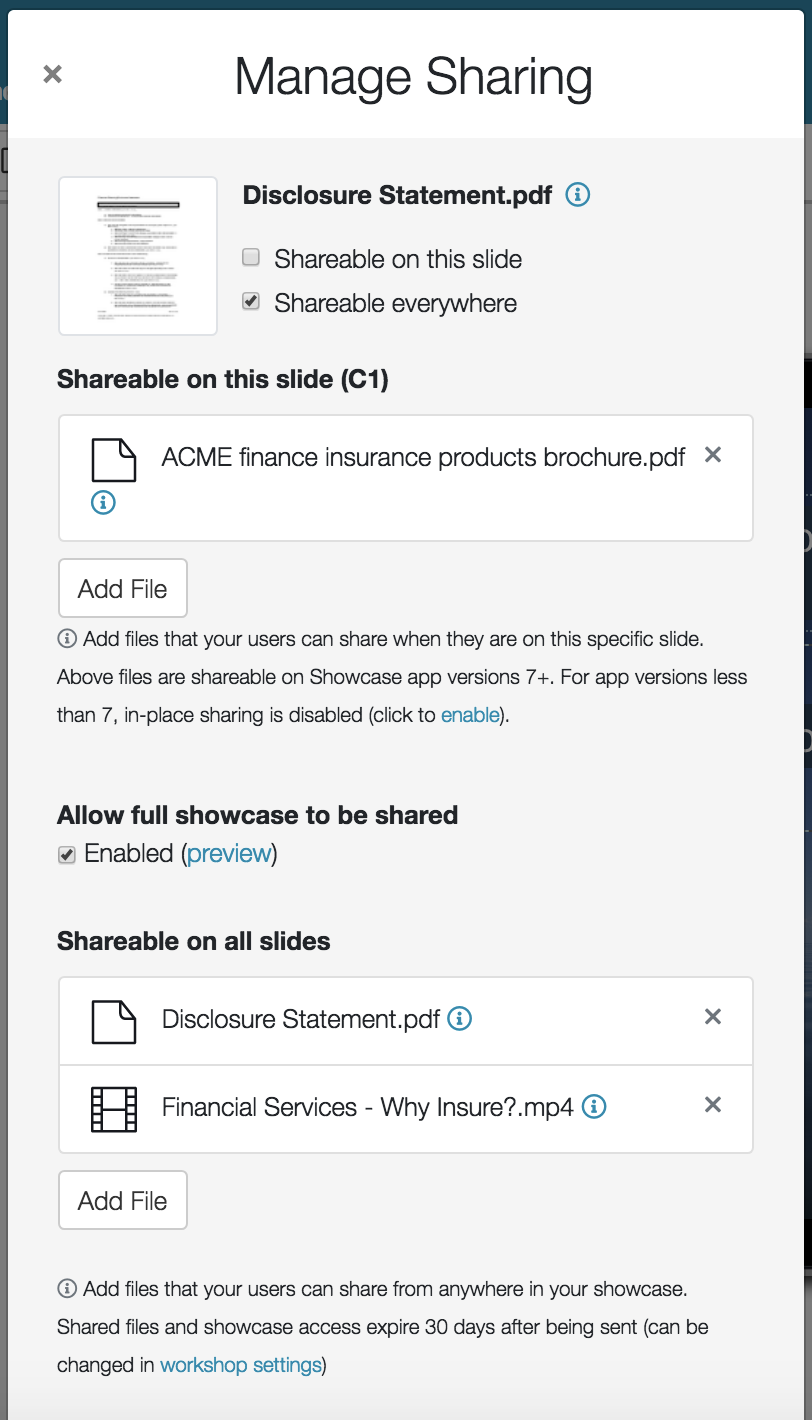The image size is (812, 1420).
Task: Click document icon for Disclosure Statement.pdf row
Action: 113,1021
